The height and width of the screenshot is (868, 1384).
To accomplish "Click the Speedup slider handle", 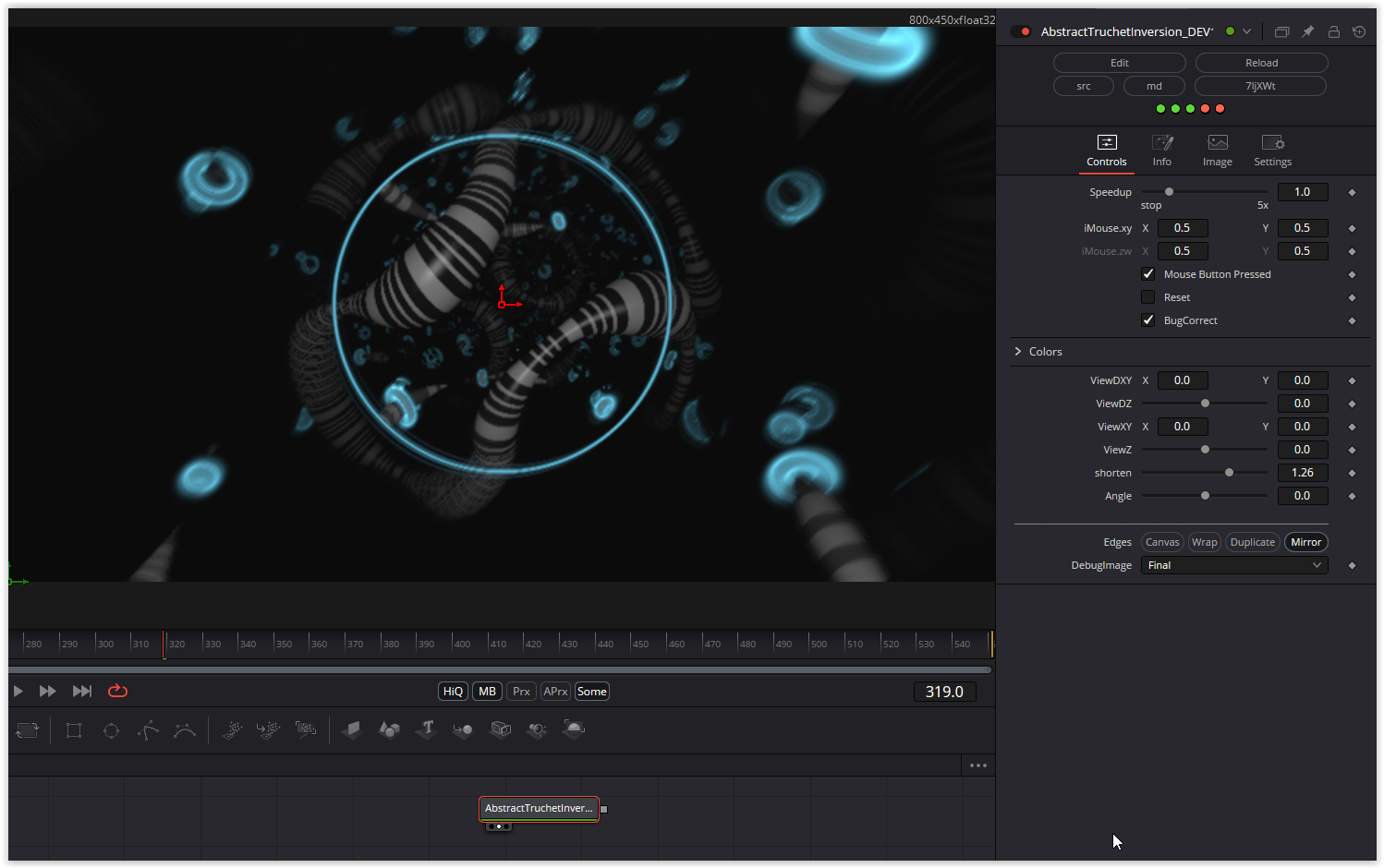I will pos(1169,192).
